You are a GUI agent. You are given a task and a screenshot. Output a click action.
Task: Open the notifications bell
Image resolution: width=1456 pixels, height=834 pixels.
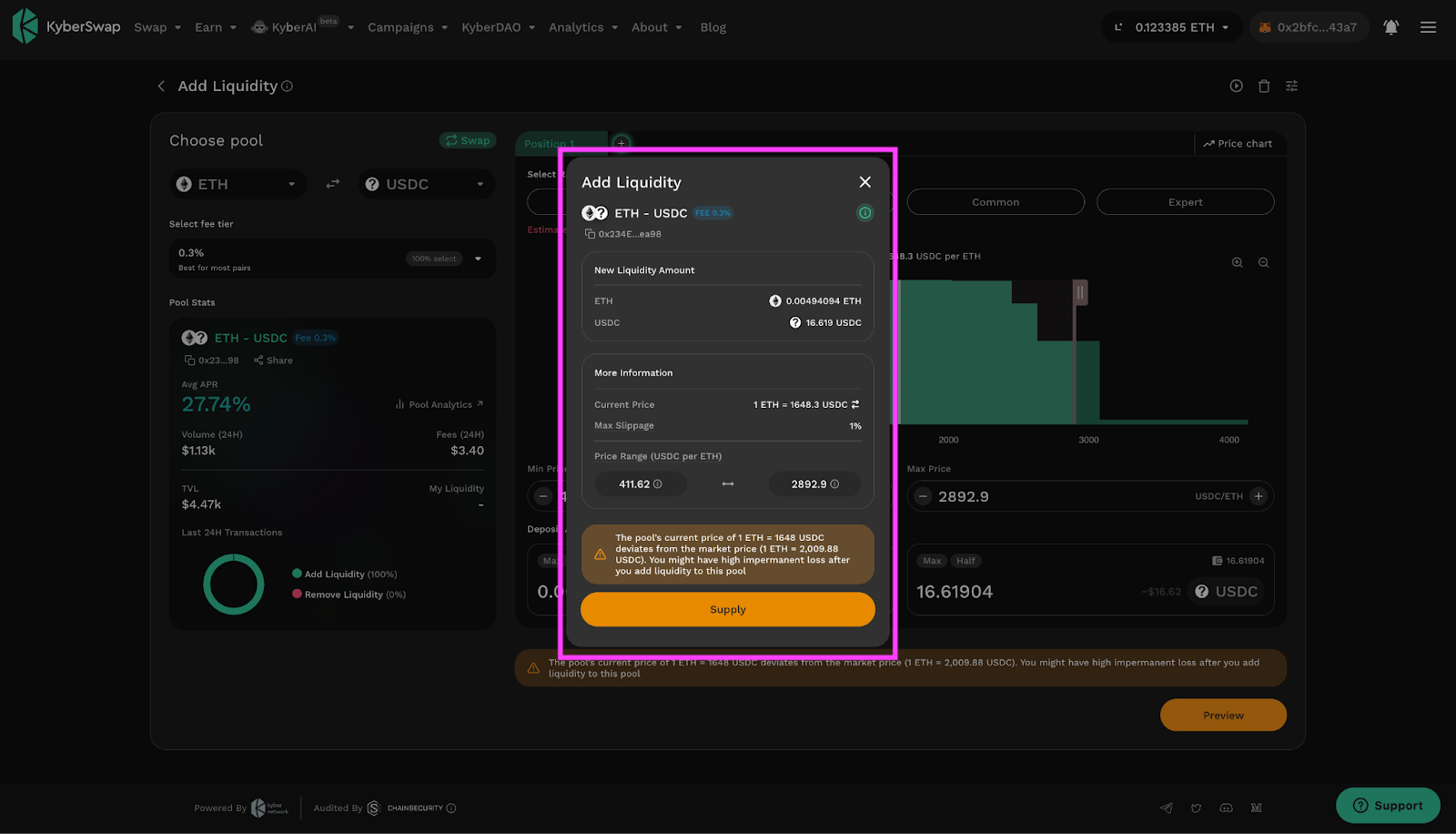(x=1390, y=27)
